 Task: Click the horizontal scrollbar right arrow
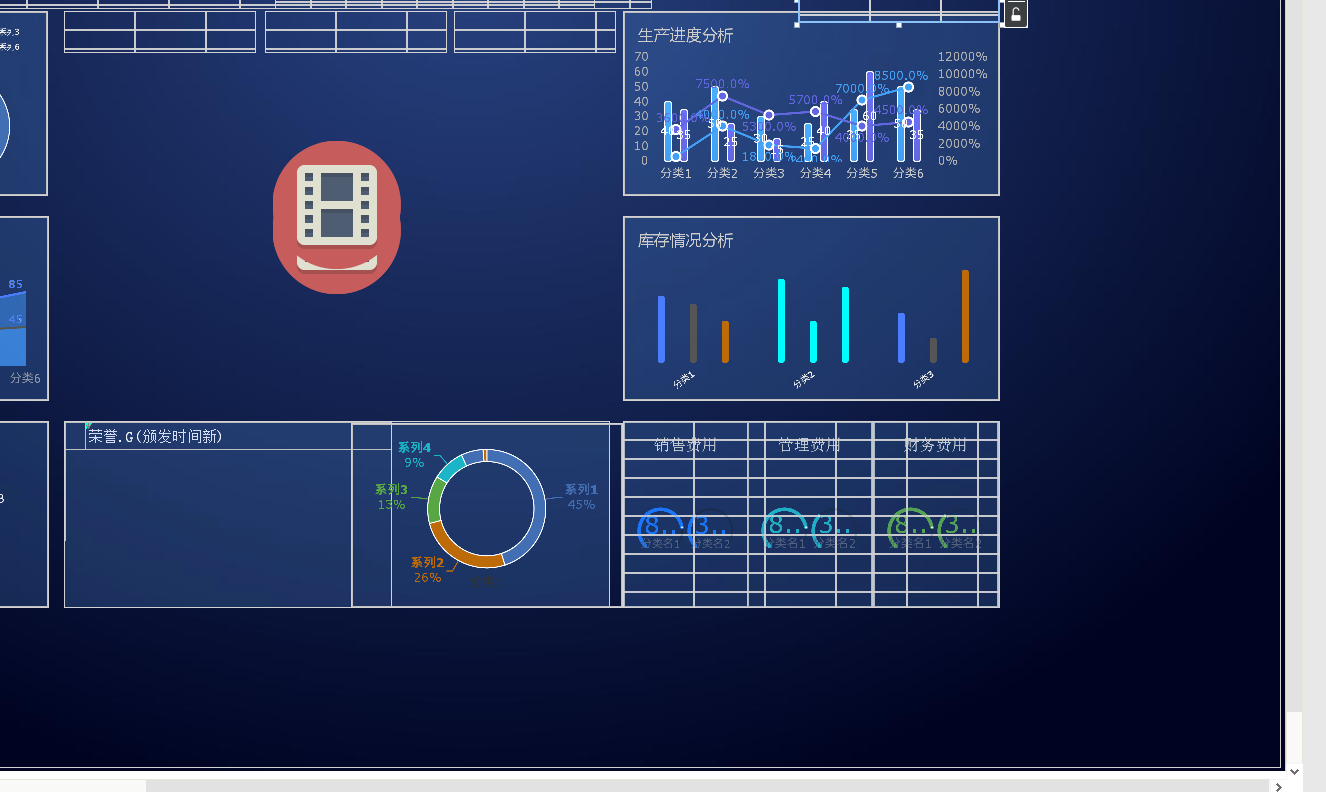(x=1279, y=786)
